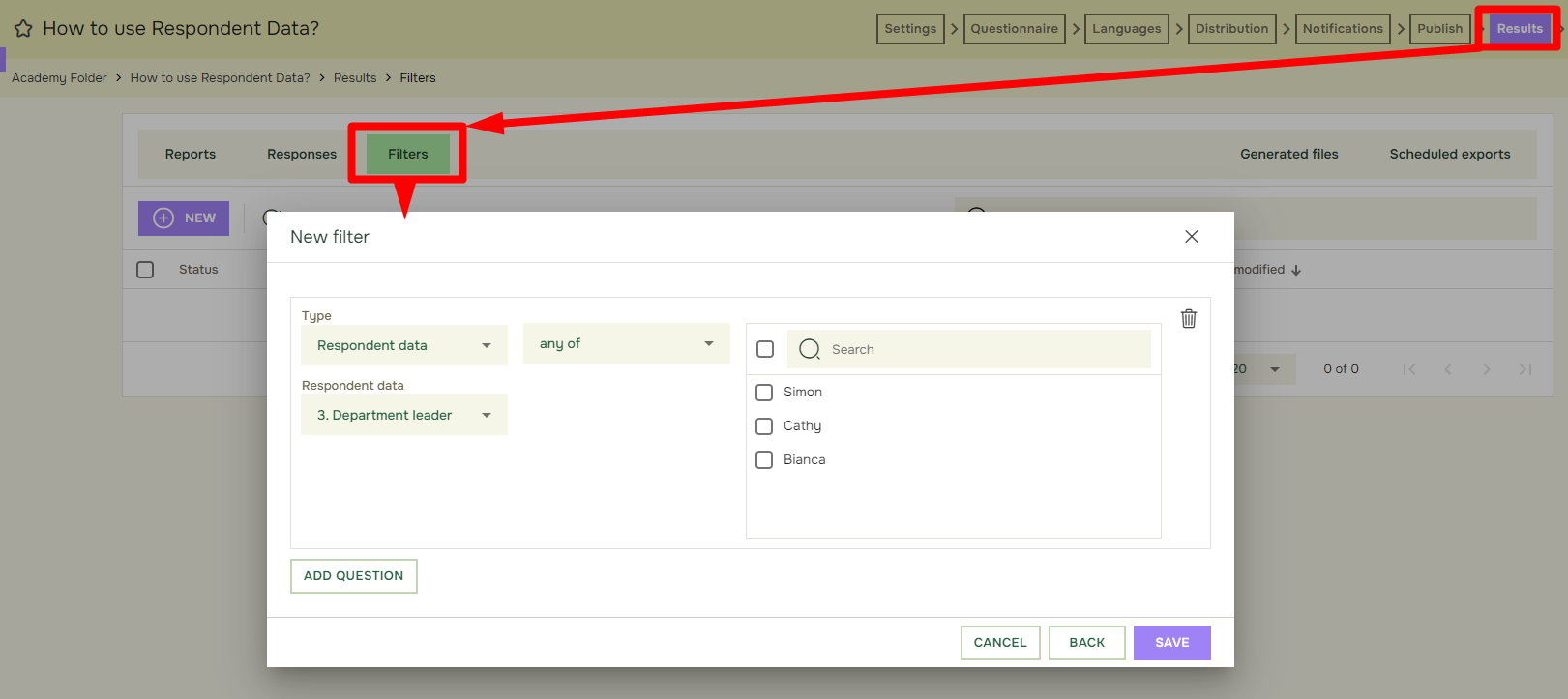1568x699 pixels.
Task: Click the search magnifier icon in the dialog
Action: (810, 349)
